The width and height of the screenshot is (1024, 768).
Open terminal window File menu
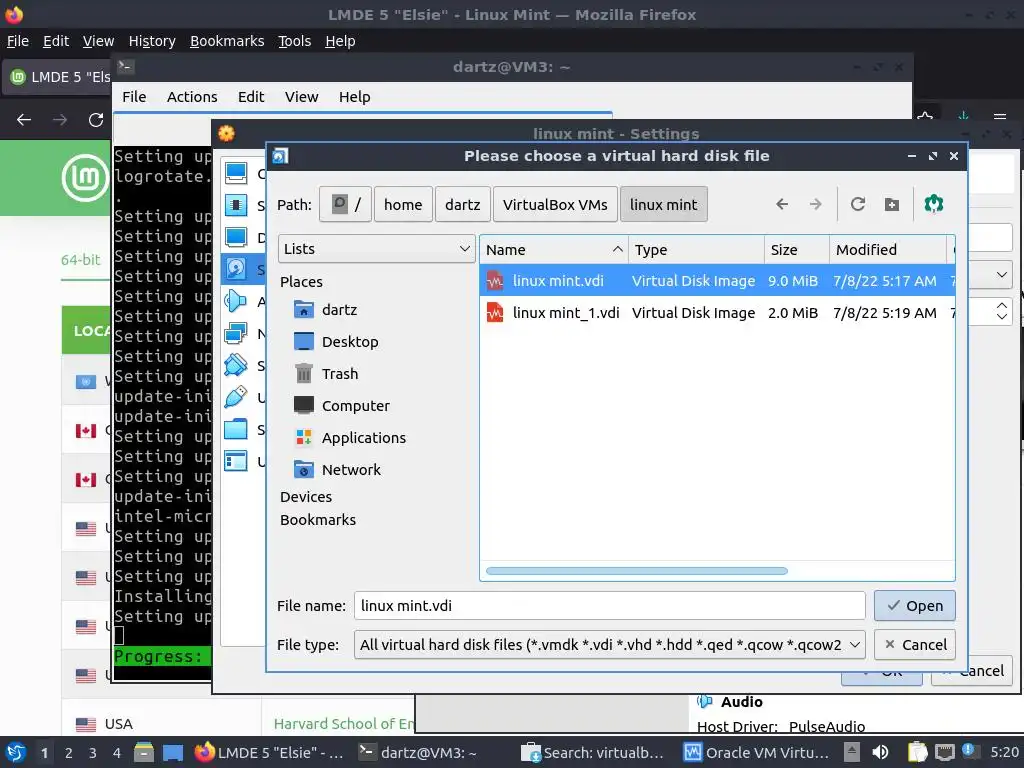click(x=134, y=97)
